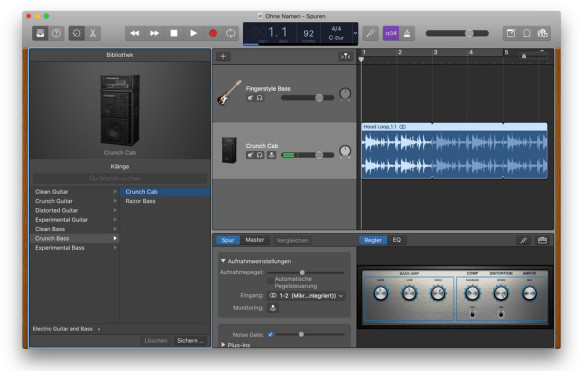Click Electric Guitar and Bass breadcrumb
Viewport: 580px width, 371px height.
63,329
